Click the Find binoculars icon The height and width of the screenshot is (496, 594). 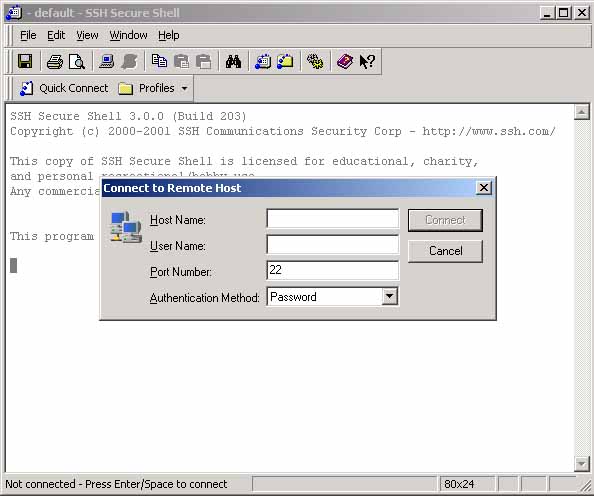233,61
